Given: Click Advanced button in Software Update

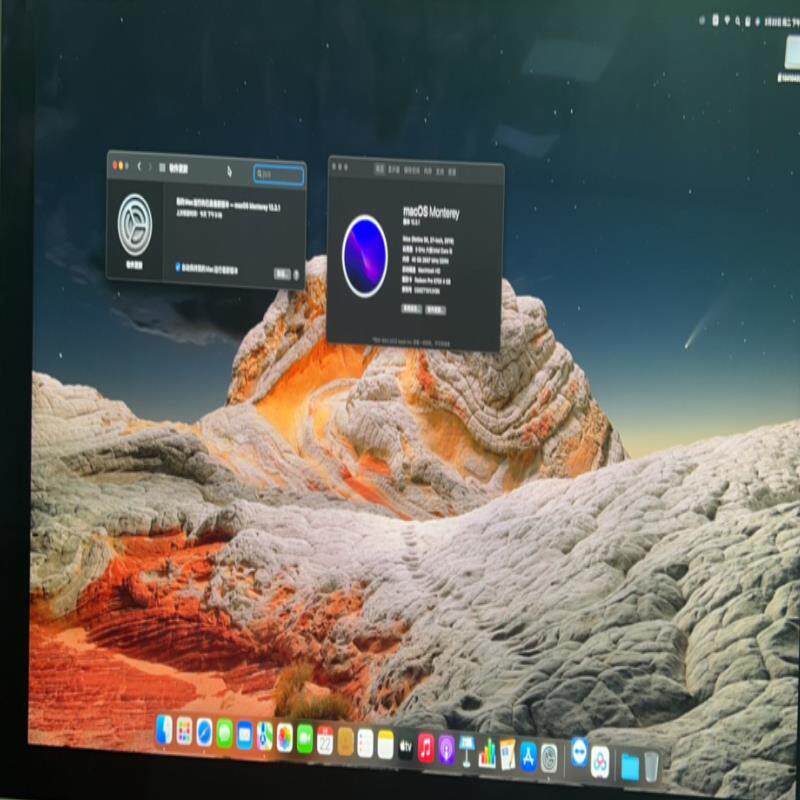Looking at the screenshot, I should (282, 274).
